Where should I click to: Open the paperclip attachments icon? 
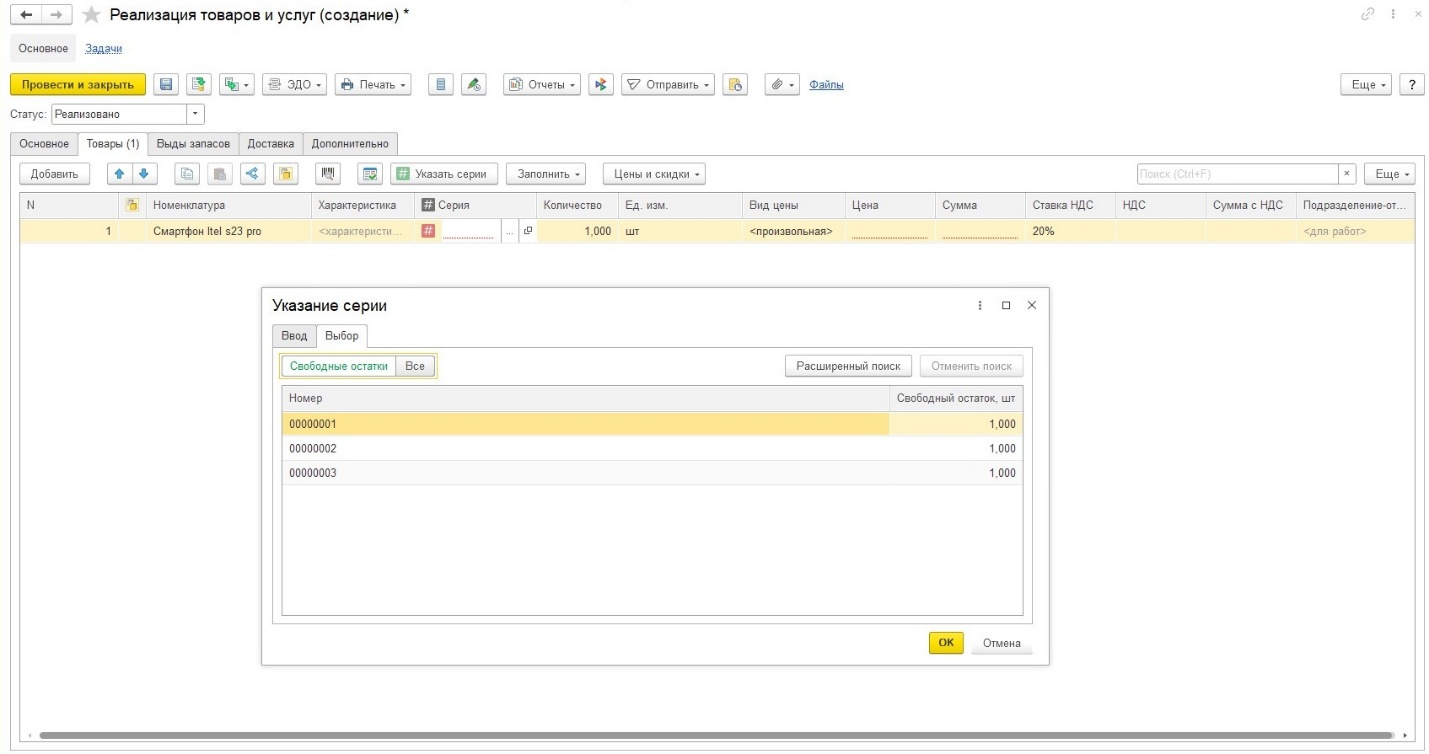[x=780, y=85]
